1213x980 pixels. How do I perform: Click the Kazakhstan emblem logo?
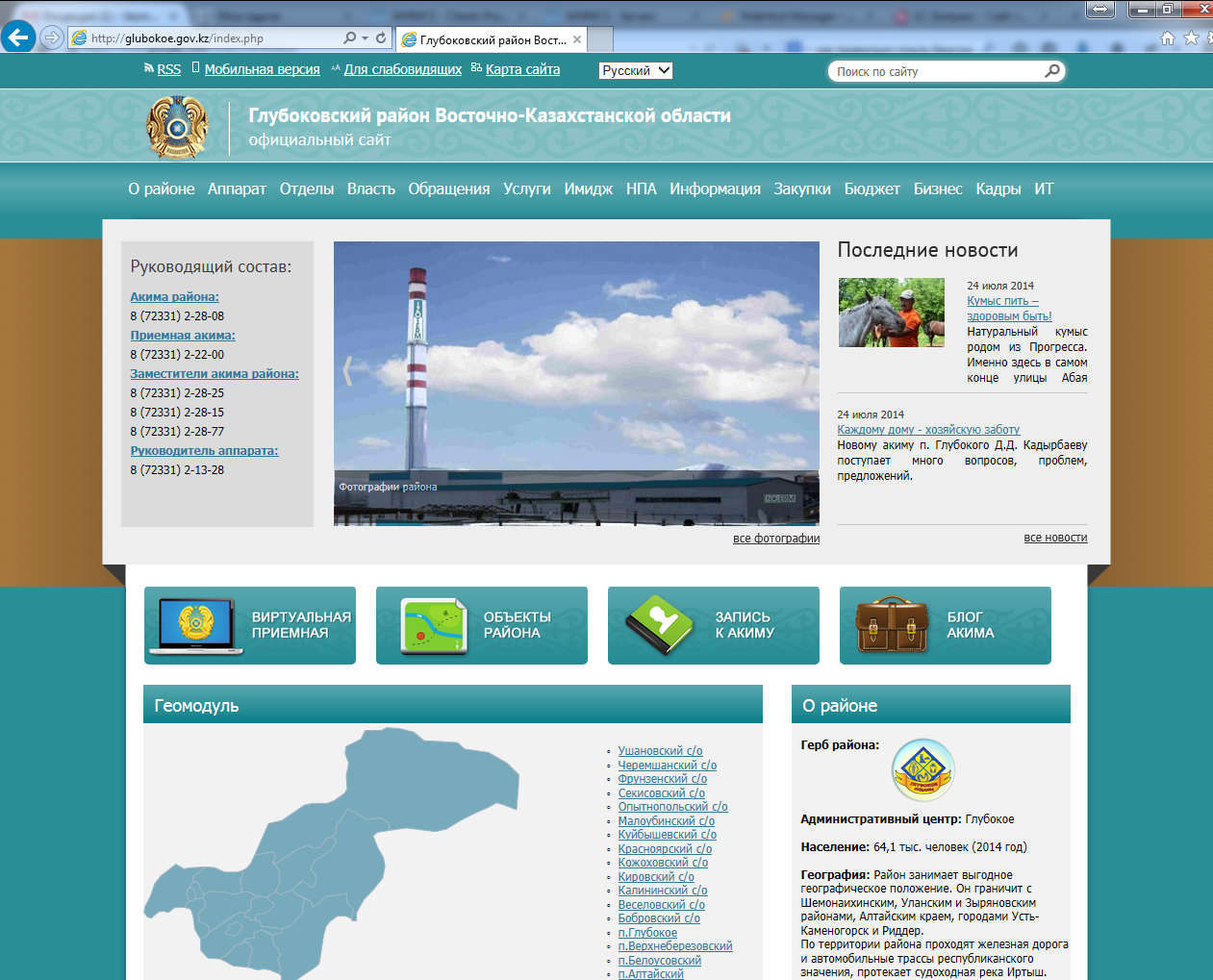pyautogui.click(x=177, y=127)
